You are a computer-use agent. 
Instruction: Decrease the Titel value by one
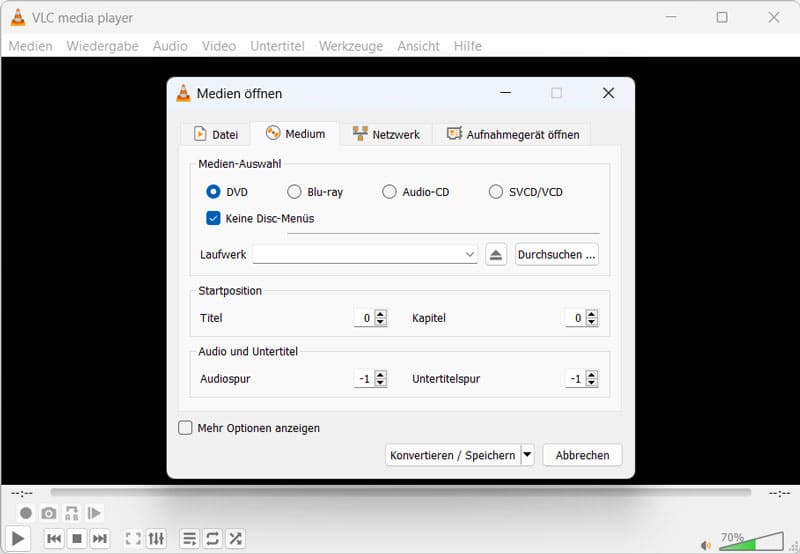380,322
